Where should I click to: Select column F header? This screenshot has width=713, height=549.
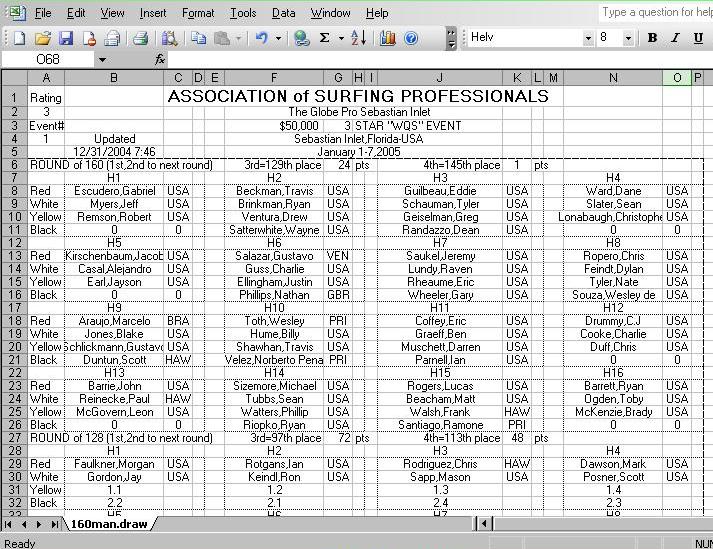(274, 78)
